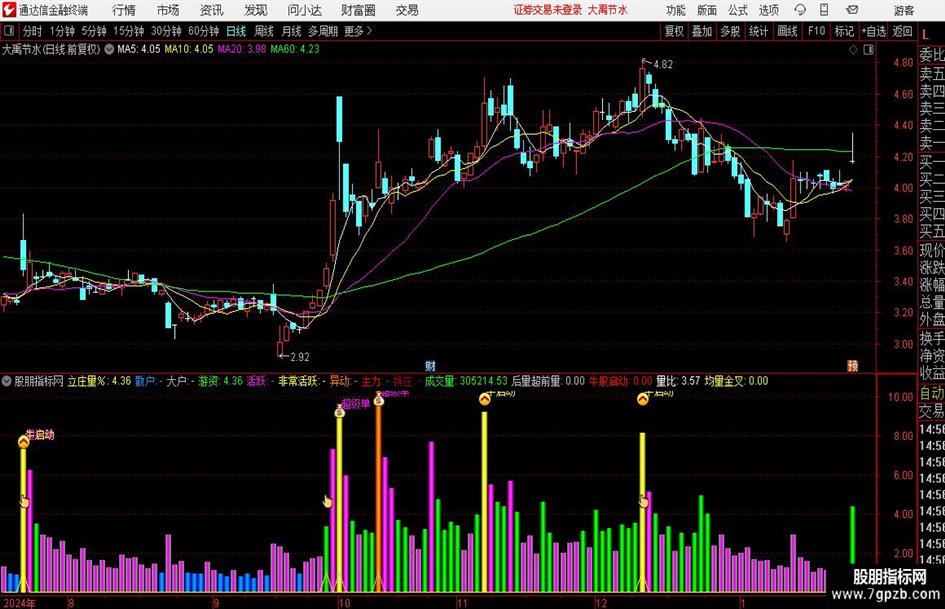Open indicator dropdown before 股朋指标网 label
The width and height of the screenshot is (945, 609).
pyautogui.click(x=7, y=381)
